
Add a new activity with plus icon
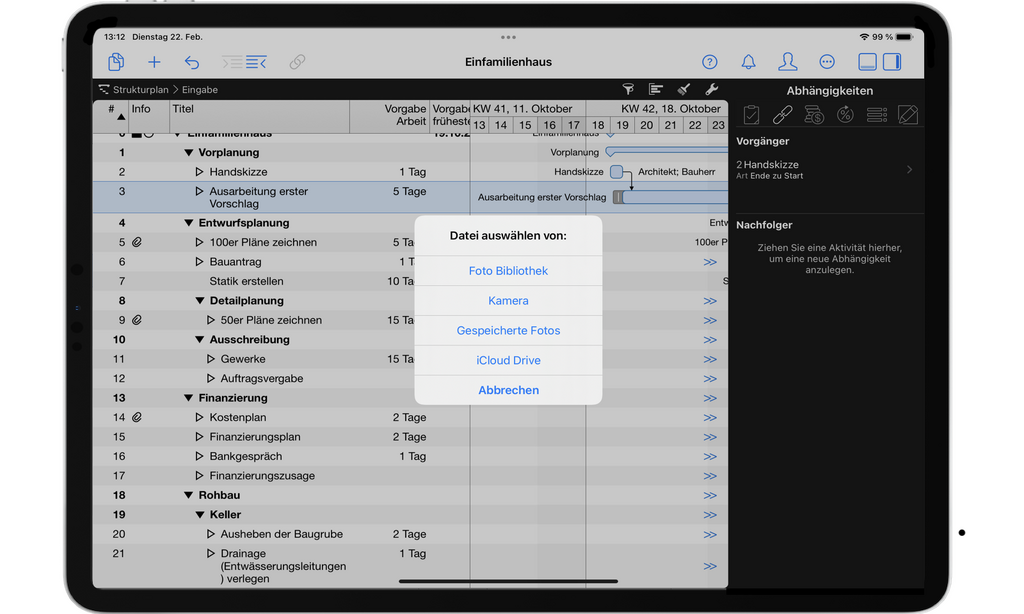(154, 62)
